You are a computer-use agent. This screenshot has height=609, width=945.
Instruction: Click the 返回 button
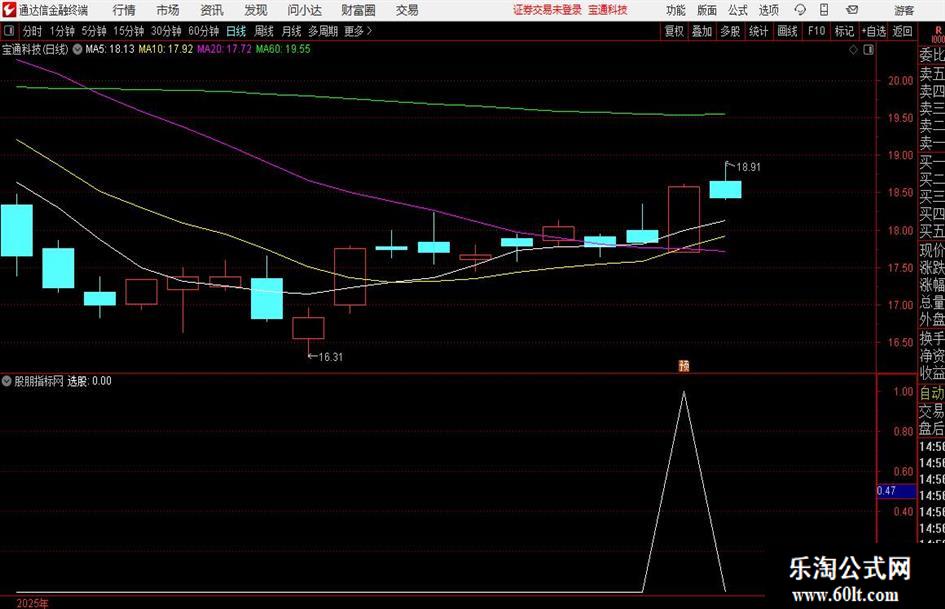903,31
